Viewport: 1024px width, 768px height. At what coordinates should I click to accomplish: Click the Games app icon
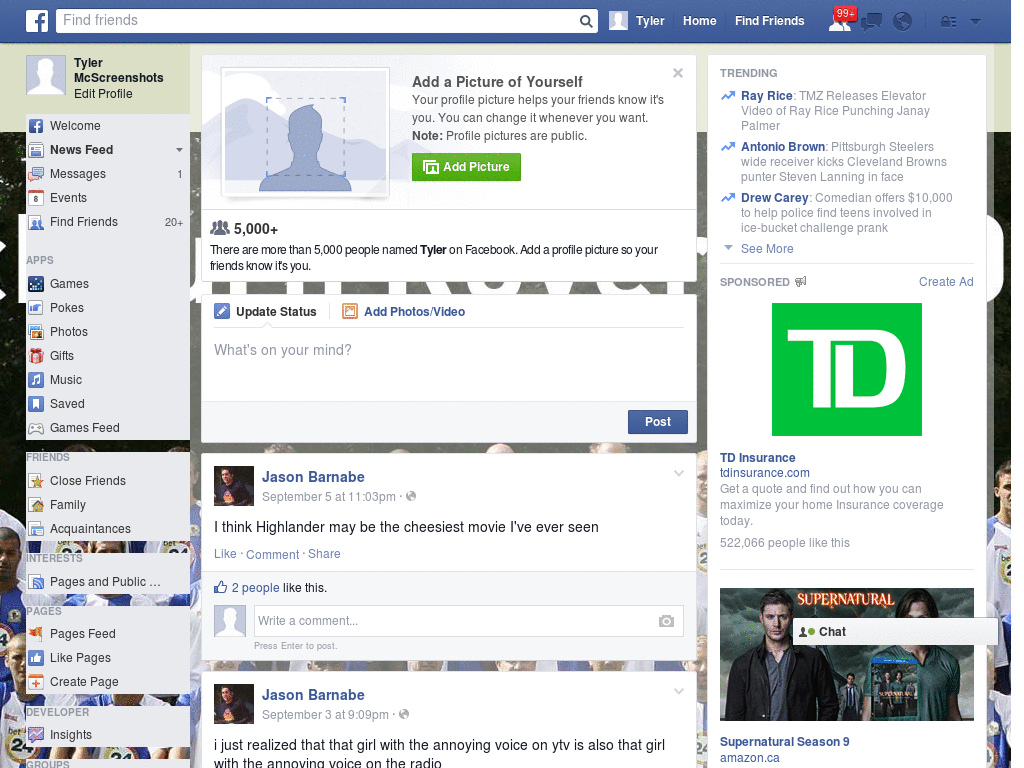click(x=36, y=284)
